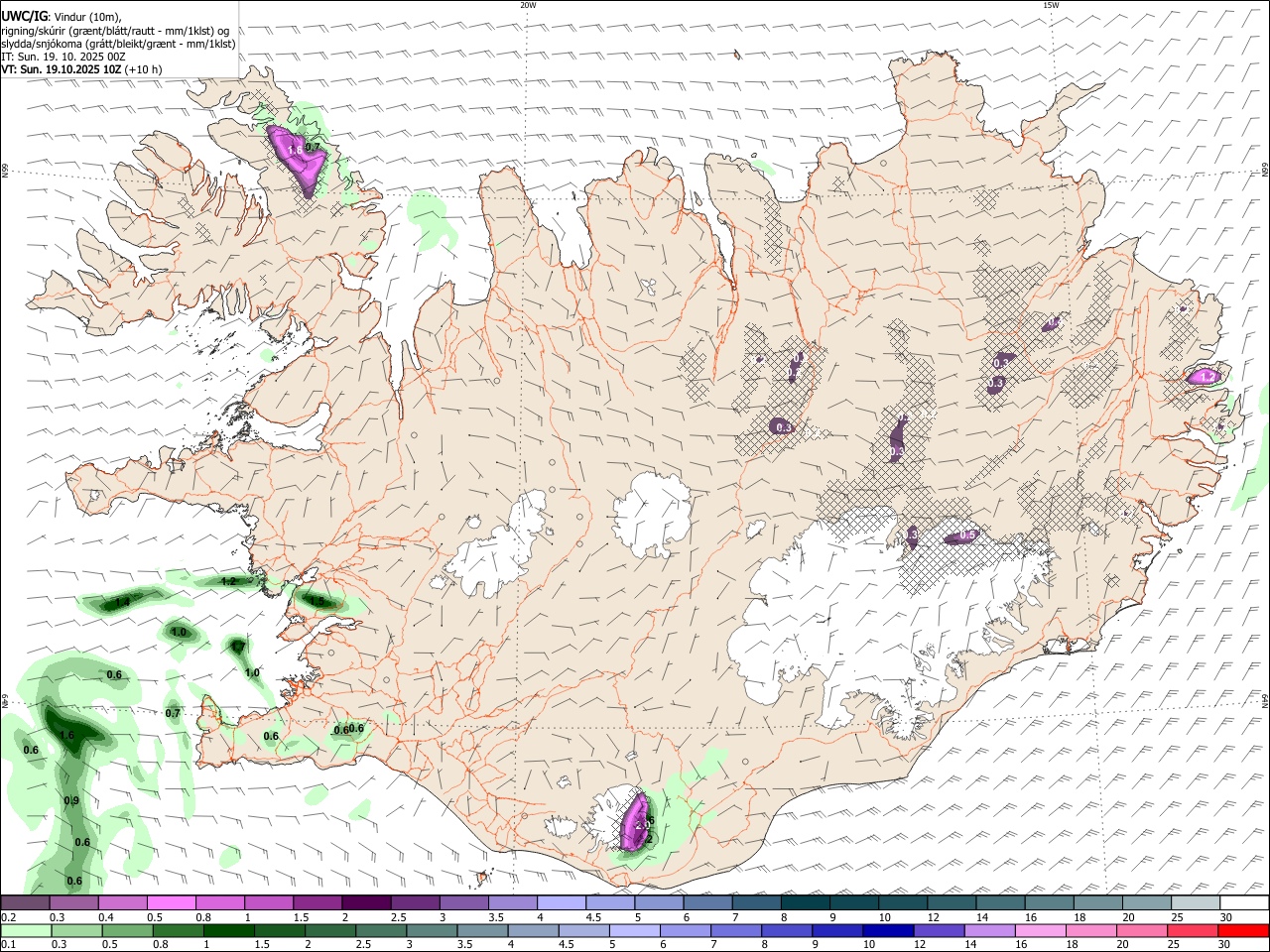Click the 0.9 precipitation value in the southwest sea
The height and width of the screenshot is (952, 1270).
[71, 800]
